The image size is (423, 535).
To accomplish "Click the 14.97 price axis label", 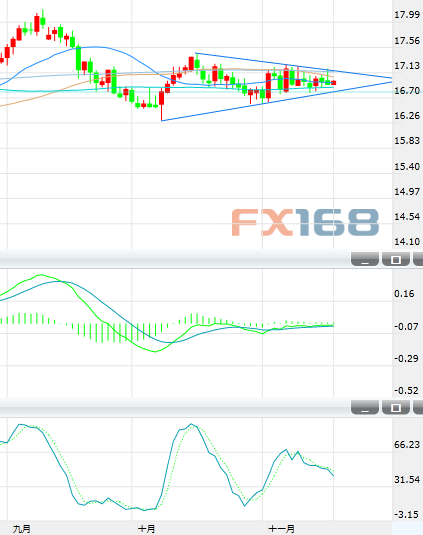I will point(407,191).
